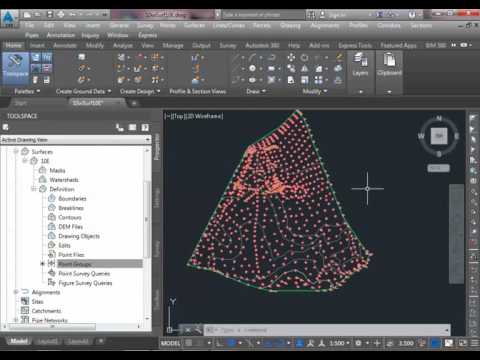The width and height of the screenshot is (480, 360).
Task: Open the Surfaces menu in menu bar
Action: [x=194, y=25]
